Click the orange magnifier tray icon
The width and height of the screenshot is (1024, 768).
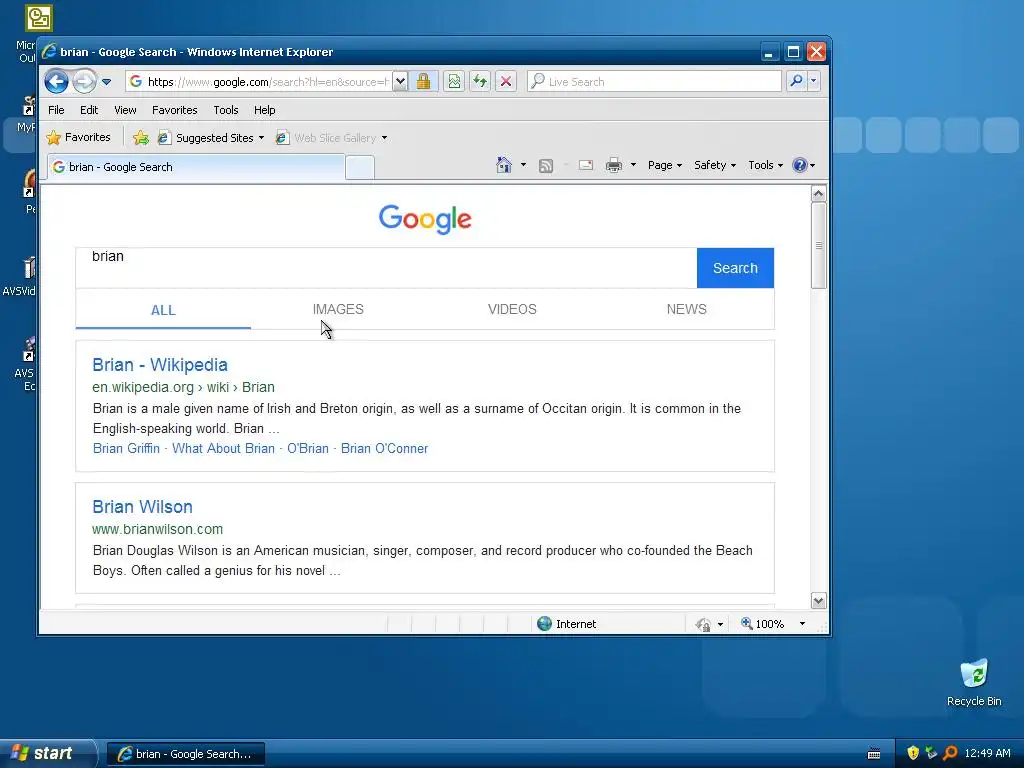pyautogui.click(x=950, y=754)
